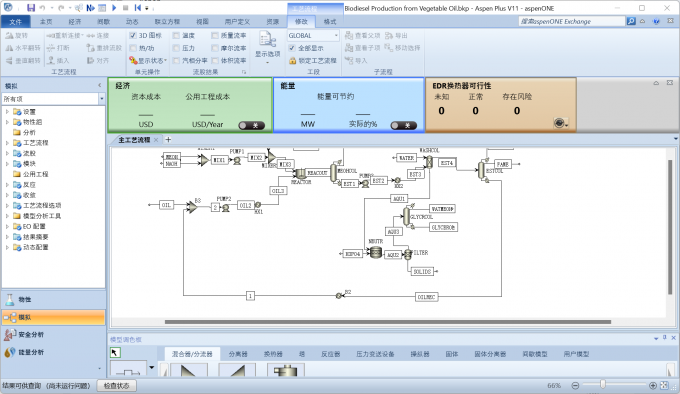The image size is (680, 394).
Task: Click the 查看父项 view parent icon
Action: (349, 36)
